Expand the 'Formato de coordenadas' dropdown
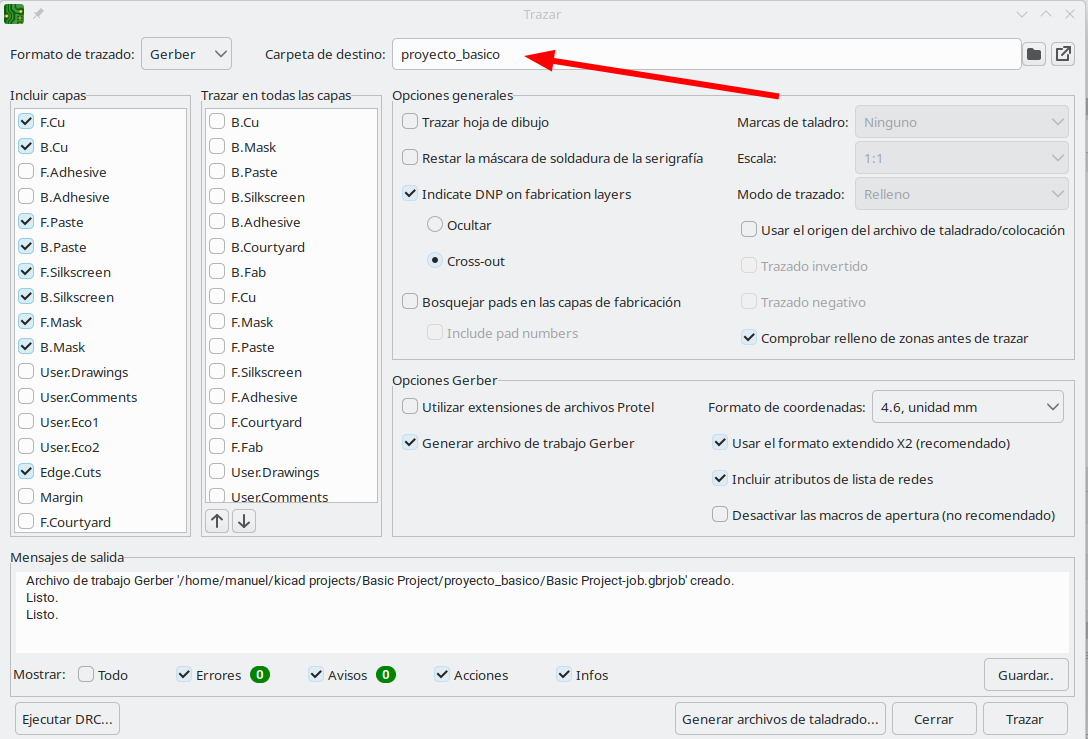 click(967, 407)
